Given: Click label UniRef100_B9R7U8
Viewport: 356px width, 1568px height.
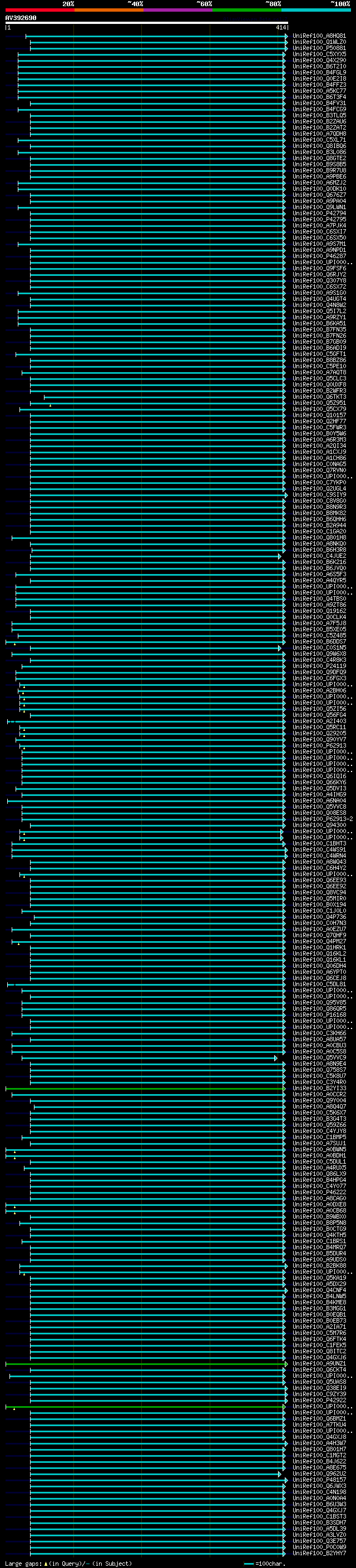Looking at the screenshot, I should click(319, 170).
